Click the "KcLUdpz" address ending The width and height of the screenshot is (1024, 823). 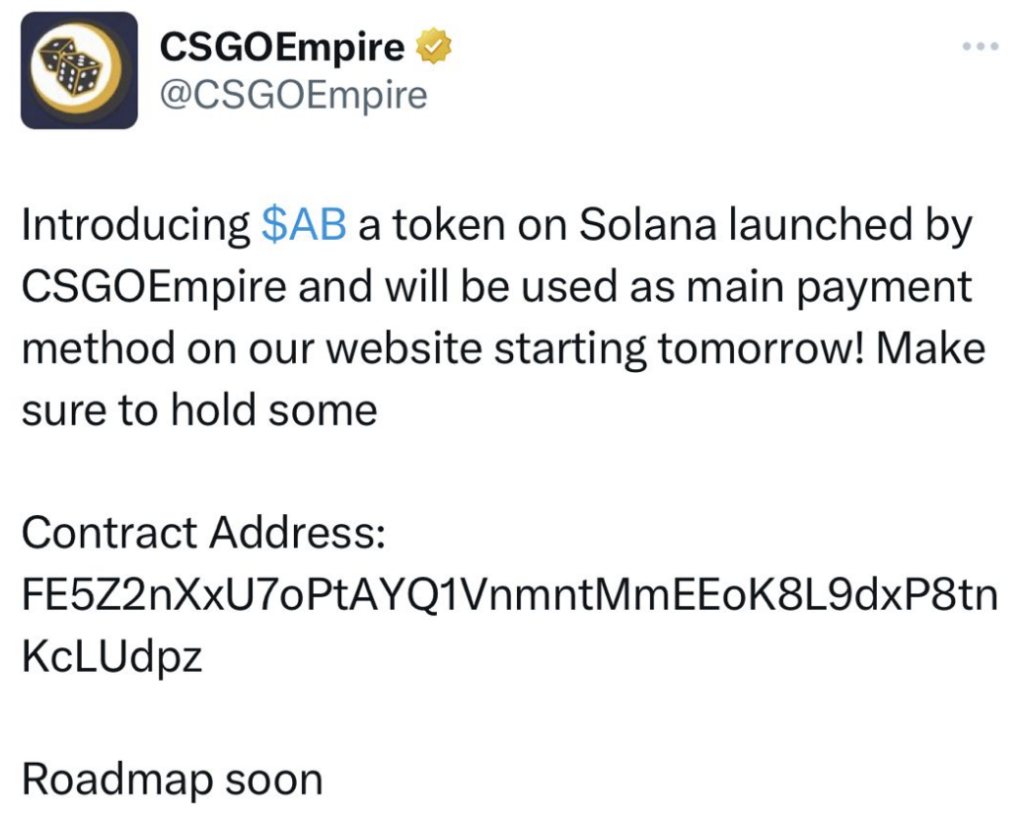(112, 658)
